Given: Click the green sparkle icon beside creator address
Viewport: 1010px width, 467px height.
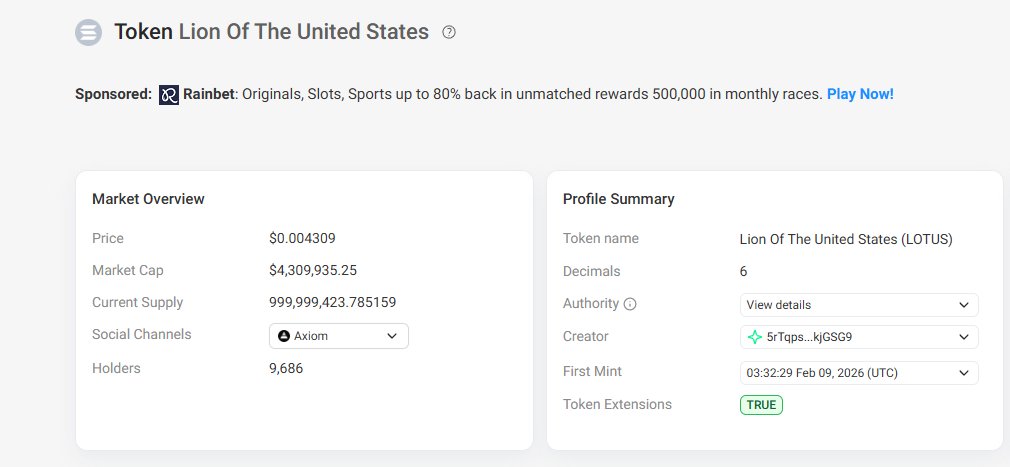Looking at the screenshot, I should click(x=754, y=337).
